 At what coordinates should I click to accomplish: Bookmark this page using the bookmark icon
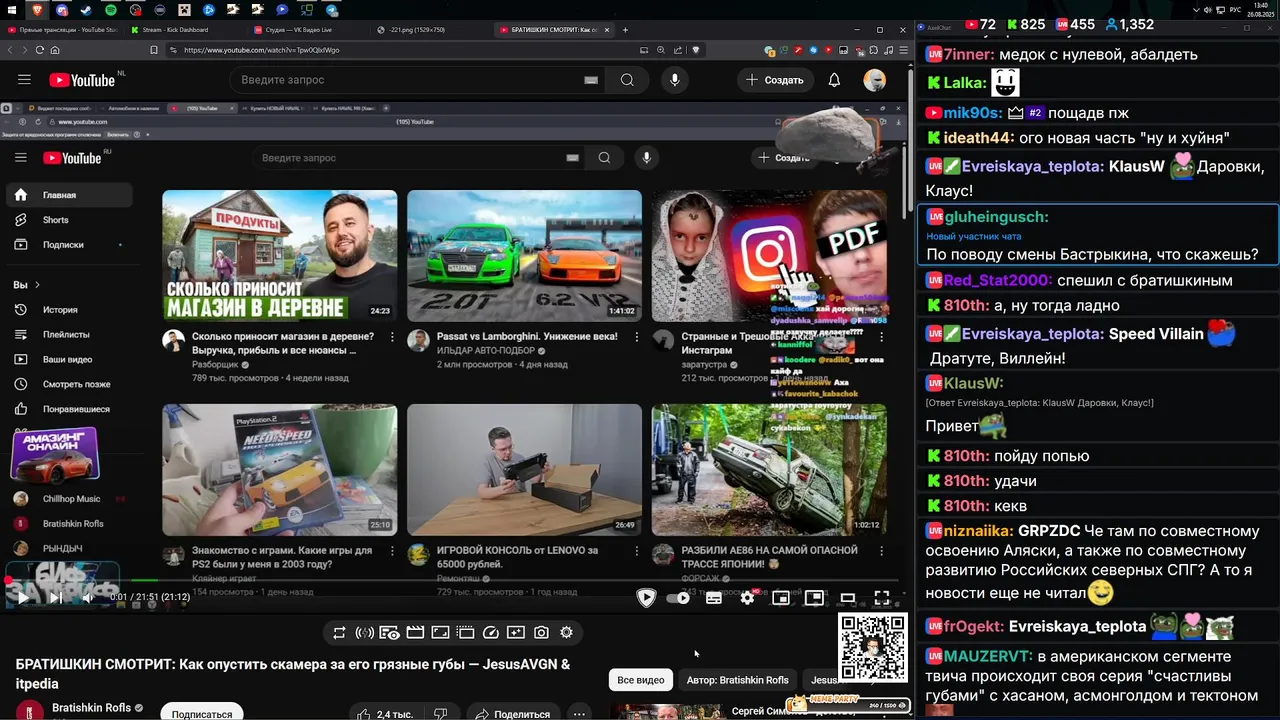coord(154,50)
